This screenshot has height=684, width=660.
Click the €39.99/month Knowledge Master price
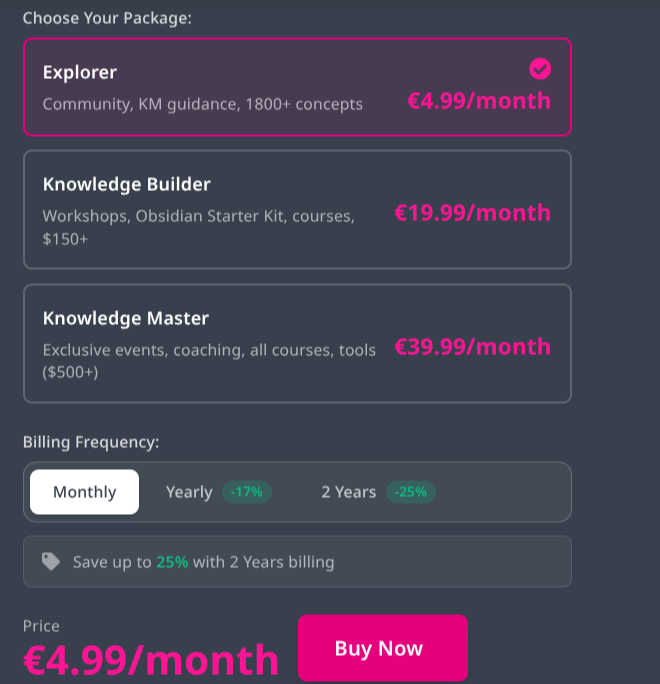(472, 346)
